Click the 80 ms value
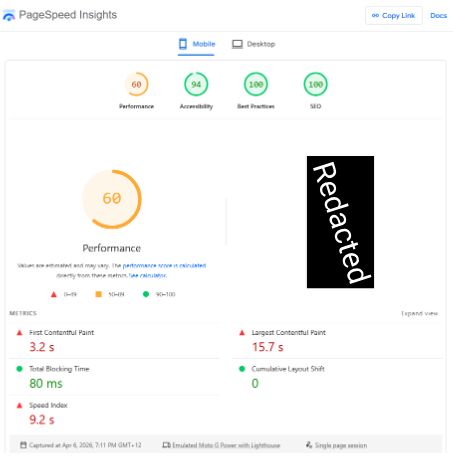 [x=46, y=383]
